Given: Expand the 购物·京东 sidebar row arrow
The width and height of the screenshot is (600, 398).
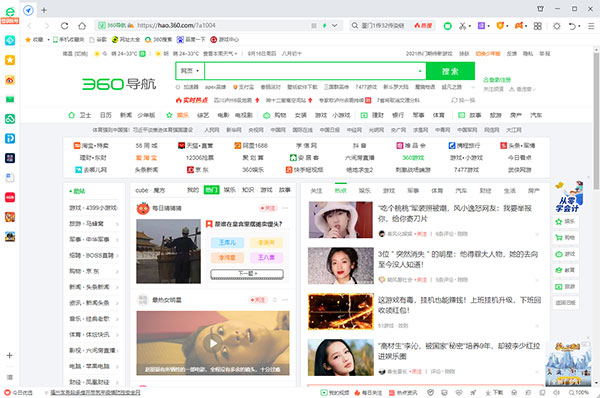Looking at the screenshot, I should tap(117, 272).
